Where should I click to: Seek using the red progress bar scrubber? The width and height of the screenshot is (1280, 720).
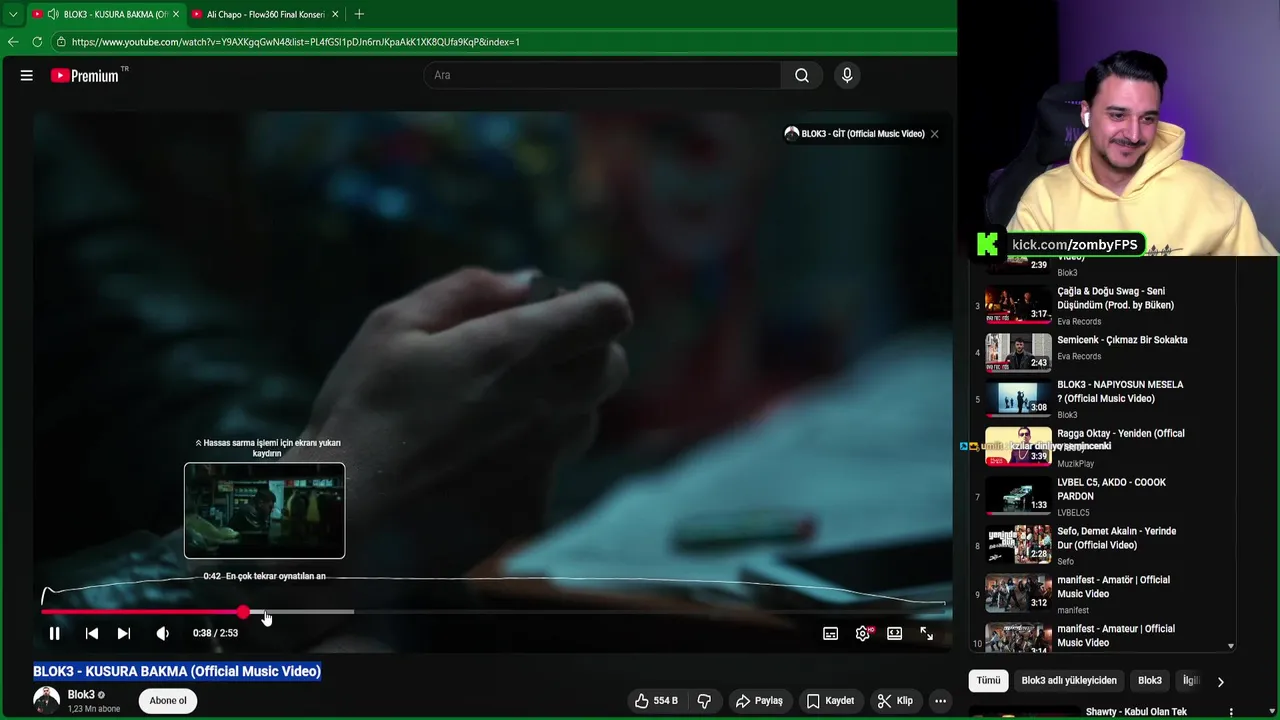[x=243, y=611]
